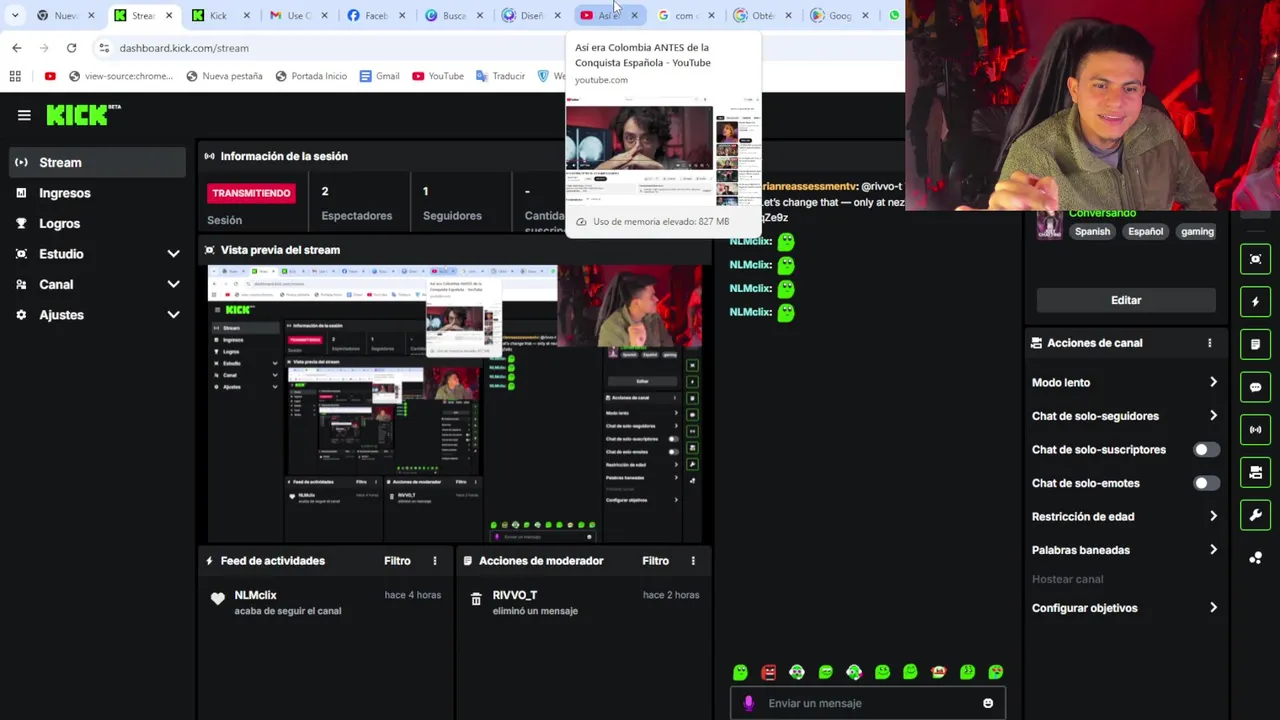
Task: Click the gaming tag chip
Action: [x=1197, y=231]
